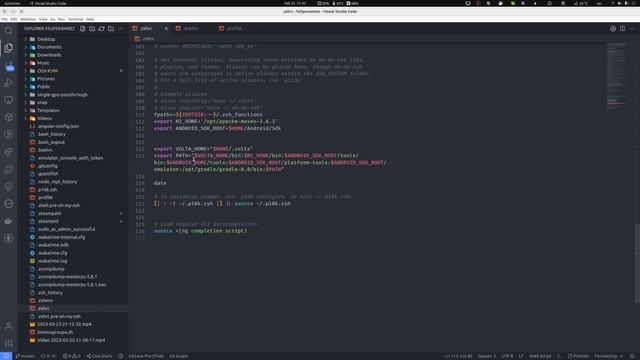Screen dimensions: 640x360
Task: Click the editor vertical scrollbar
Action: [637, 263]
